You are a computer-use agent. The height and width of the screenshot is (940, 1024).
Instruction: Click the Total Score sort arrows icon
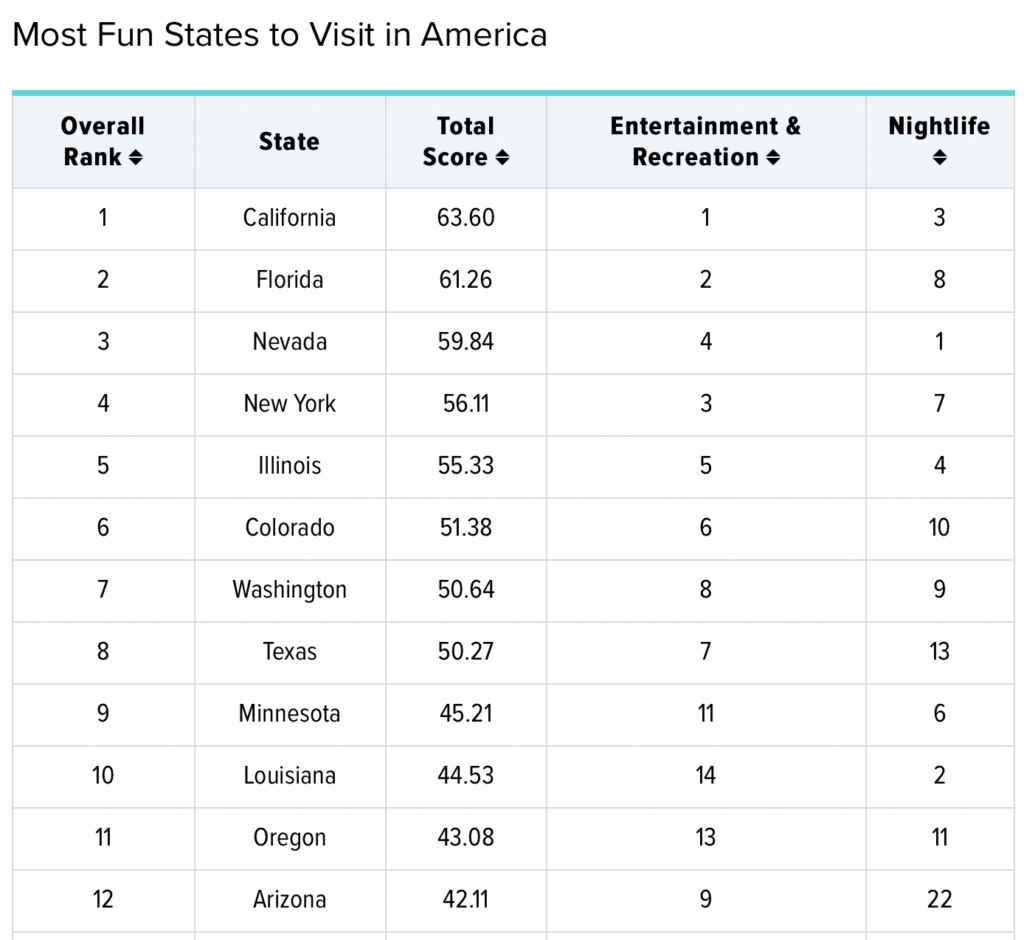[x=502, y=158]
